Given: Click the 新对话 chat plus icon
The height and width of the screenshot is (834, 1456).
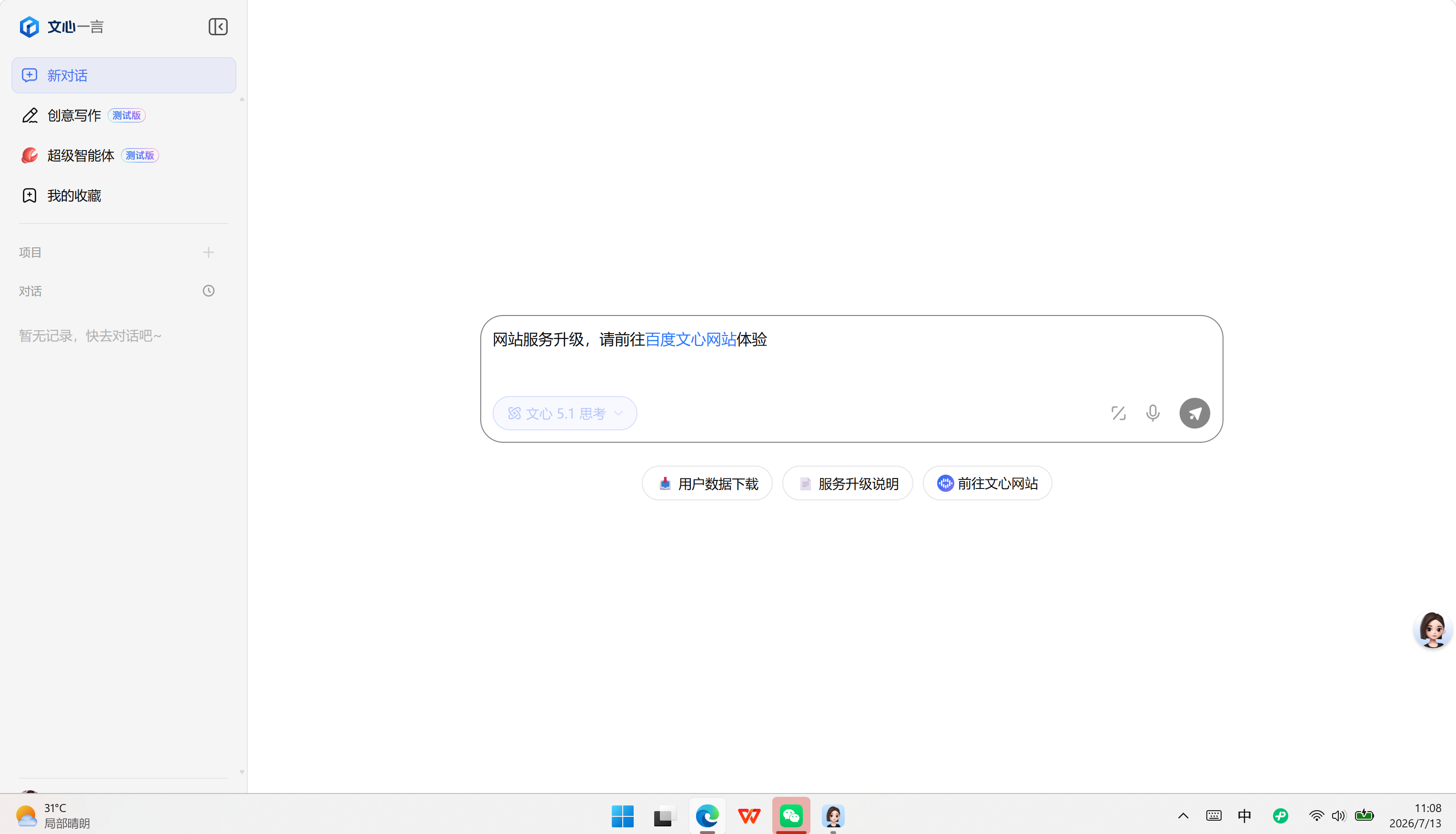Looking at the screenshot, I should 30,75.
